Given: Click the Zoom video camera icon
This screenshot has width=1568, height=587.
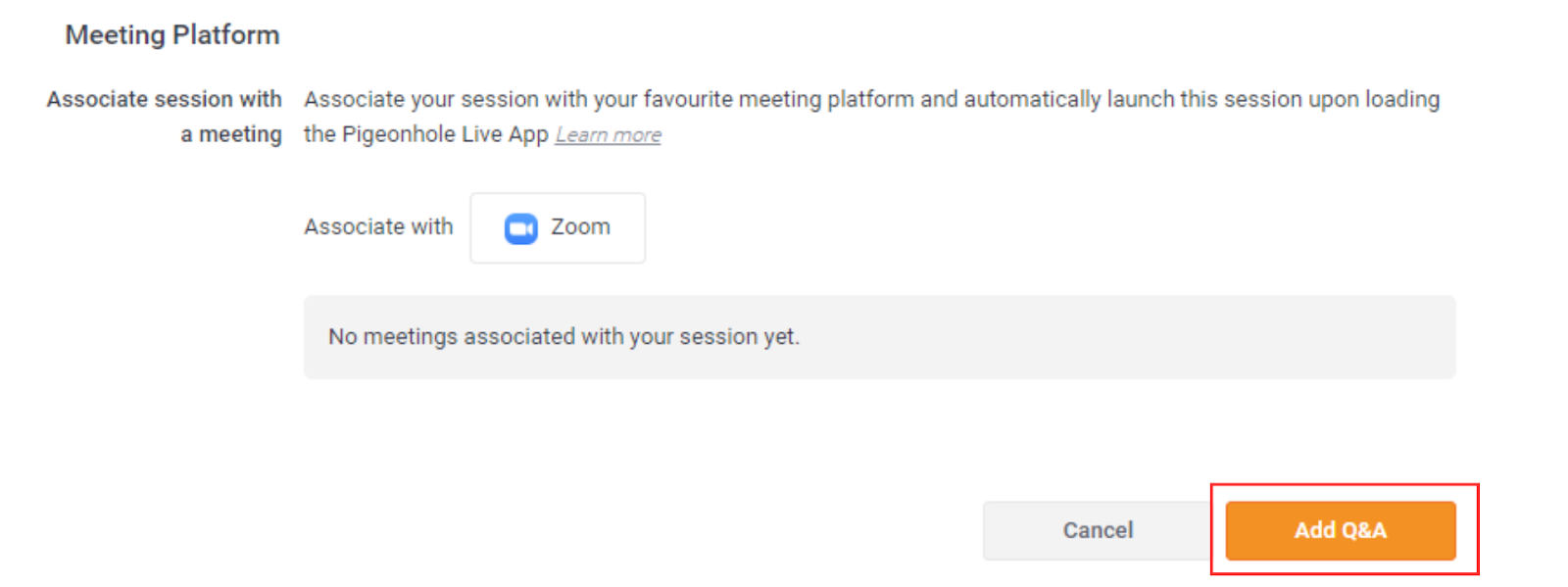Looking at the screenshot, I should click(520, 228).
